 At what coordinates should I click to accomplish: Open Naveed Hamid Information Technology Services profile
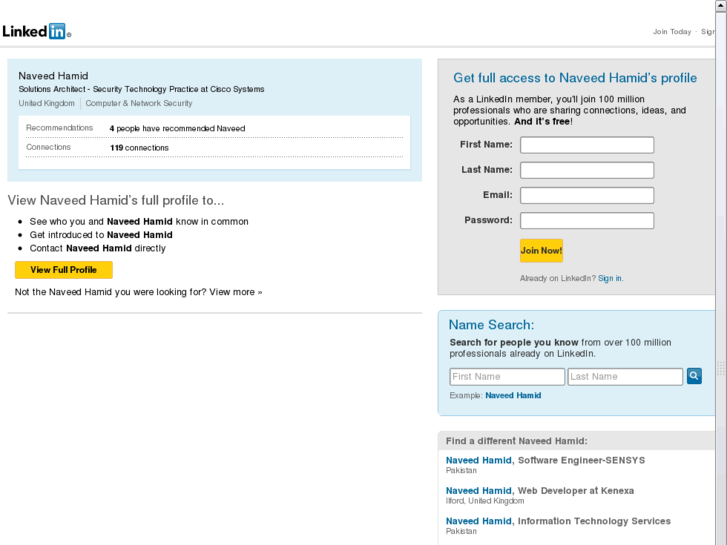[x=478, y=521]
